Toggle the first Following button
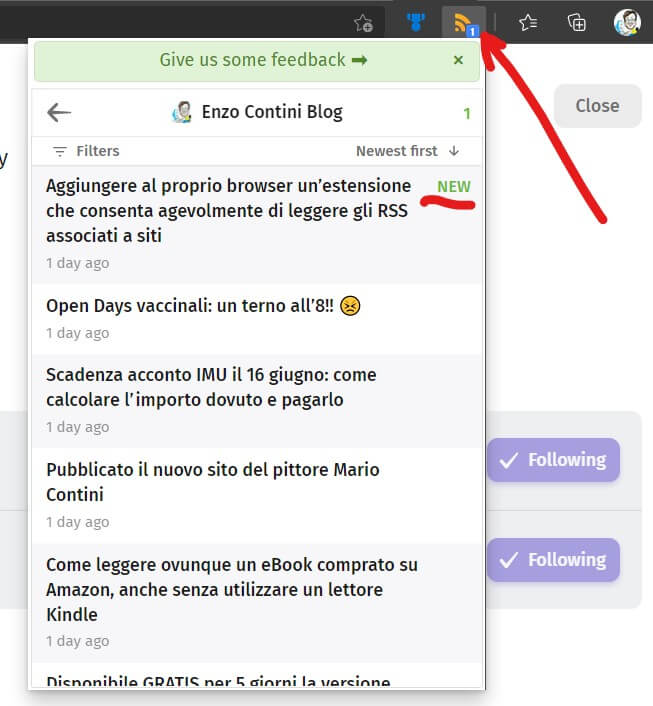This screenshot has width=653, height=706. [x=553, y=460]
